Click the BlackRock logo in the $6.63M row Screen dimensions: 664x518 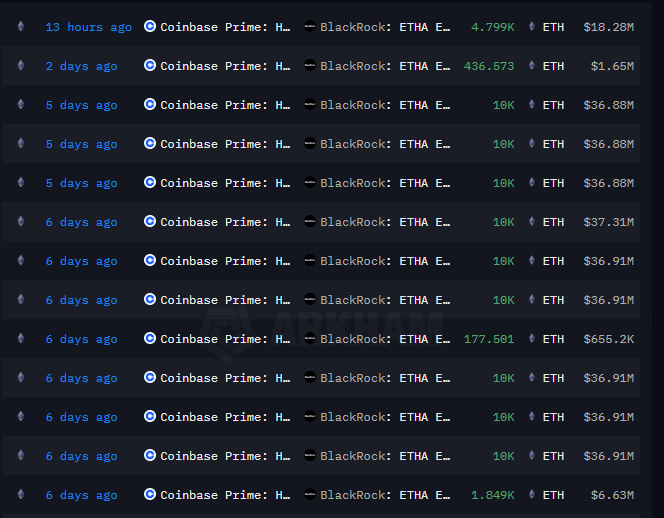coord(310,494)
